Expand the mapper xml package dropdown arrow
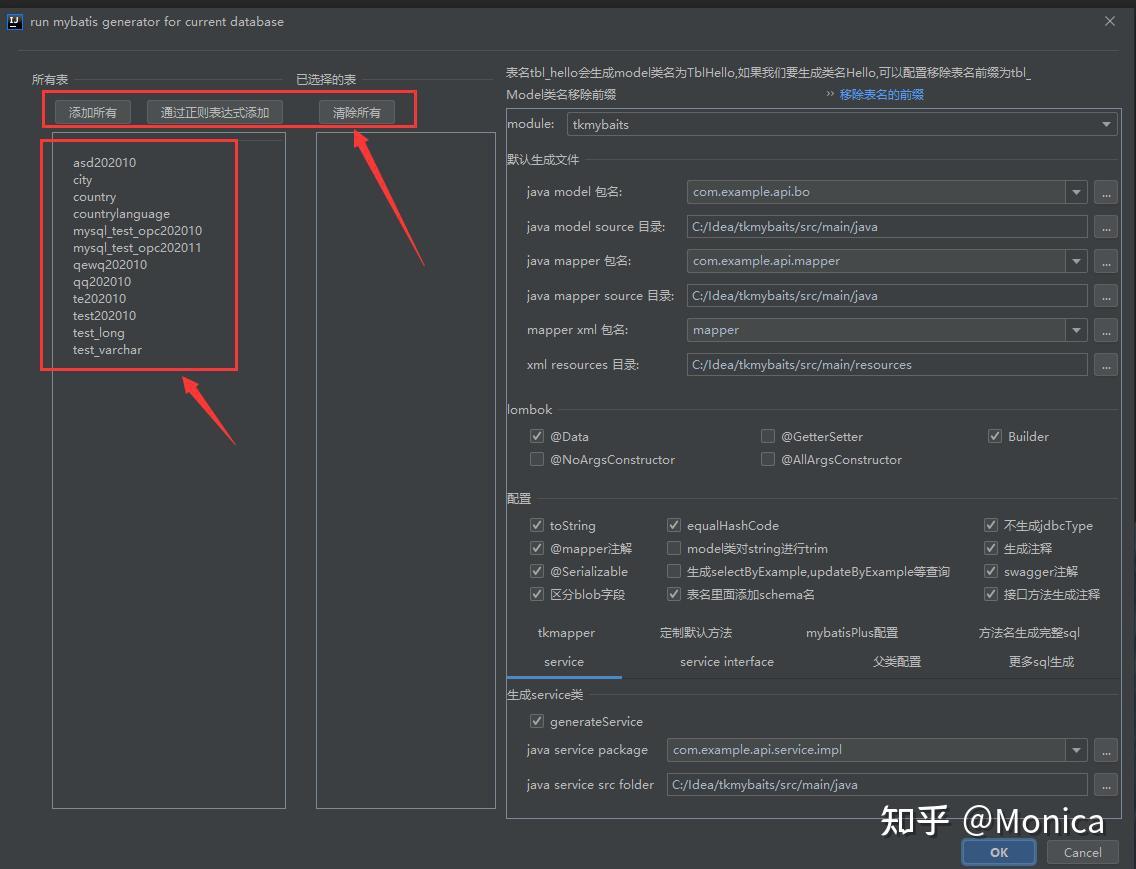Screen dimensions: 1136x869 pos(1076,330)
